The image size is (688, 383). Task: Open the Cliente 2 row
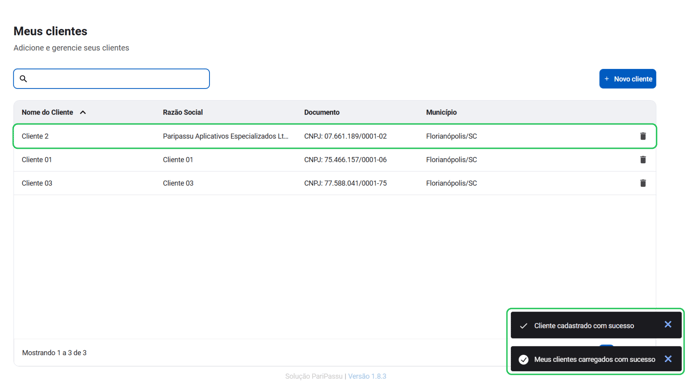(335, 136)
